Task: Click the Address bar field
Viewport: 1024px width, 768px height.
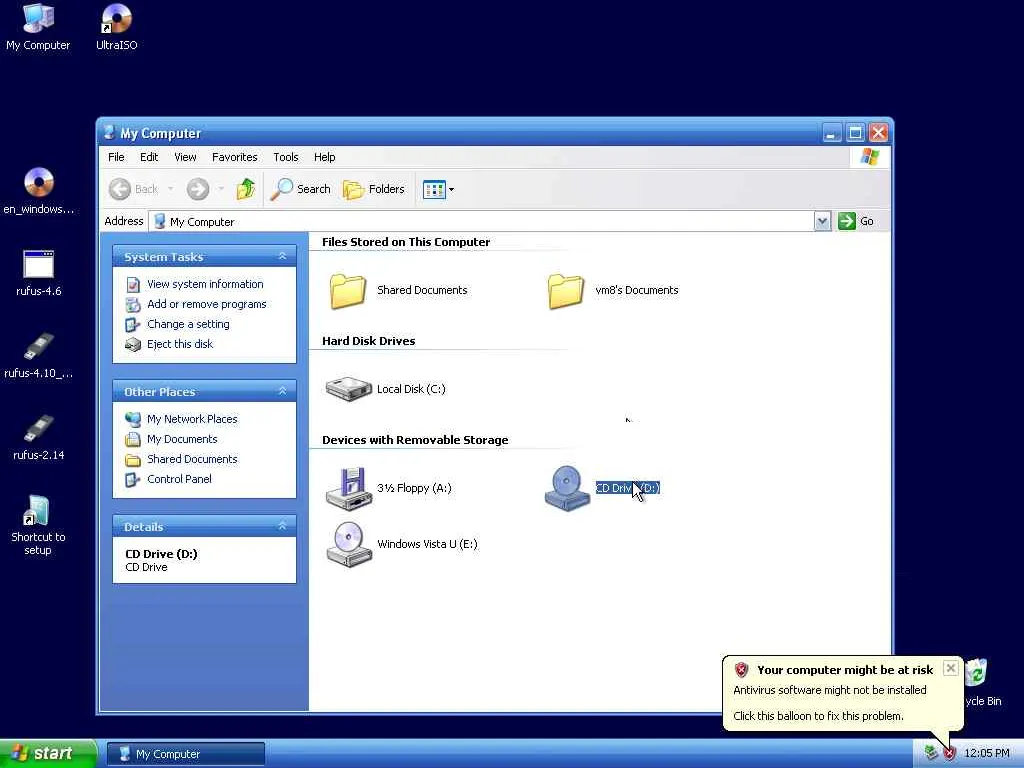Action: click(x=482, y=221)
